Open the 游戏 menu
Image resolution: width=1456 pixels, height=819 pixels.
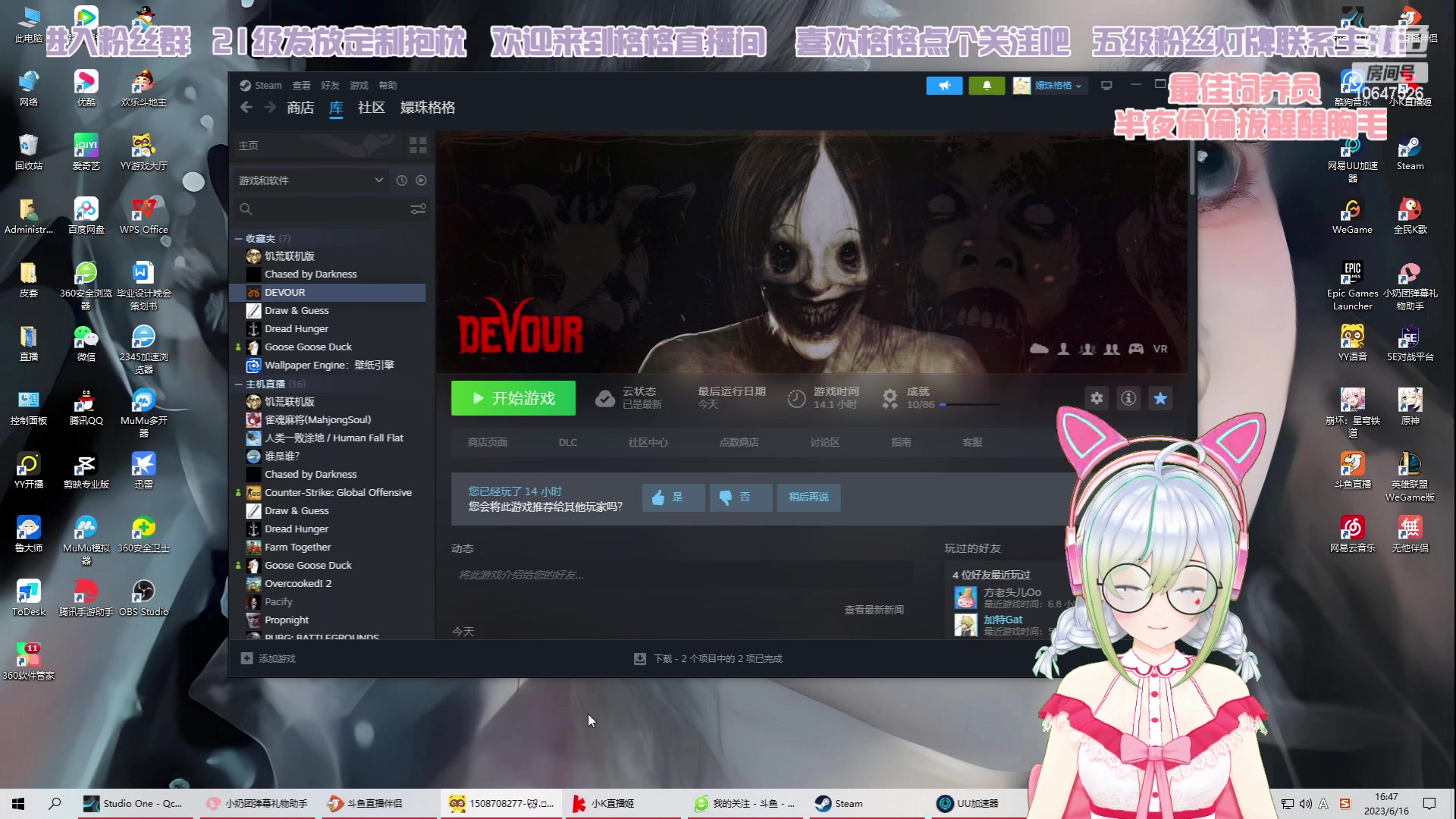(x=359, y=85)
